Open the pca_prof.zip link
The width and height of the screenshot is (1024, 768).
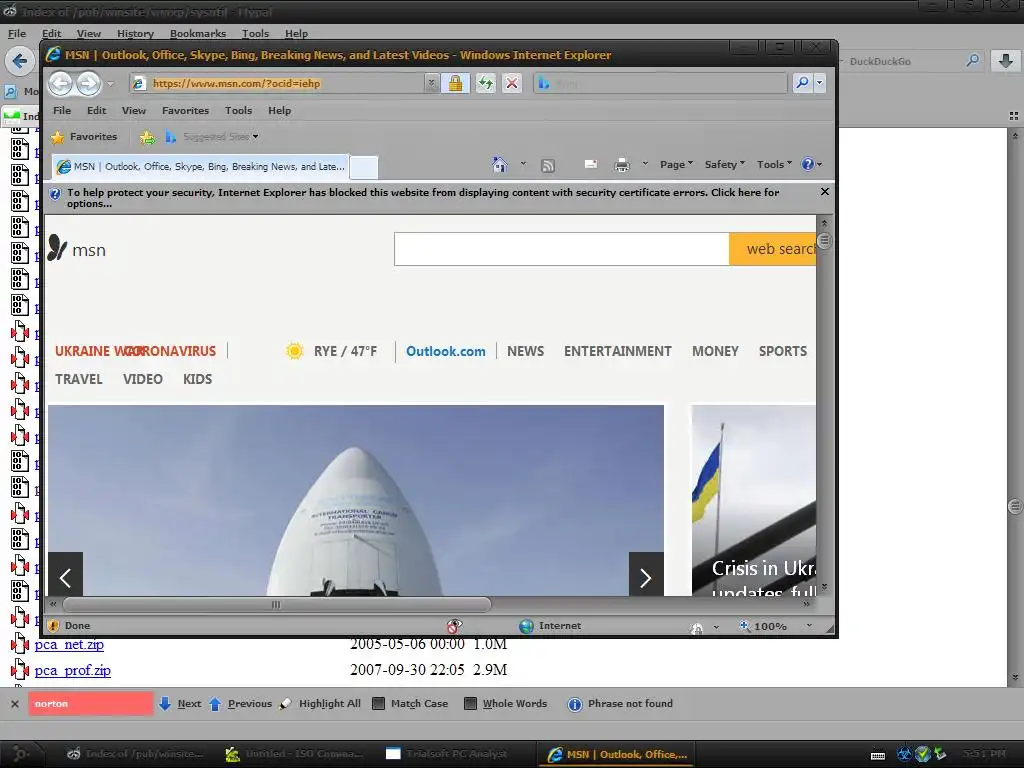click(72, 671)
